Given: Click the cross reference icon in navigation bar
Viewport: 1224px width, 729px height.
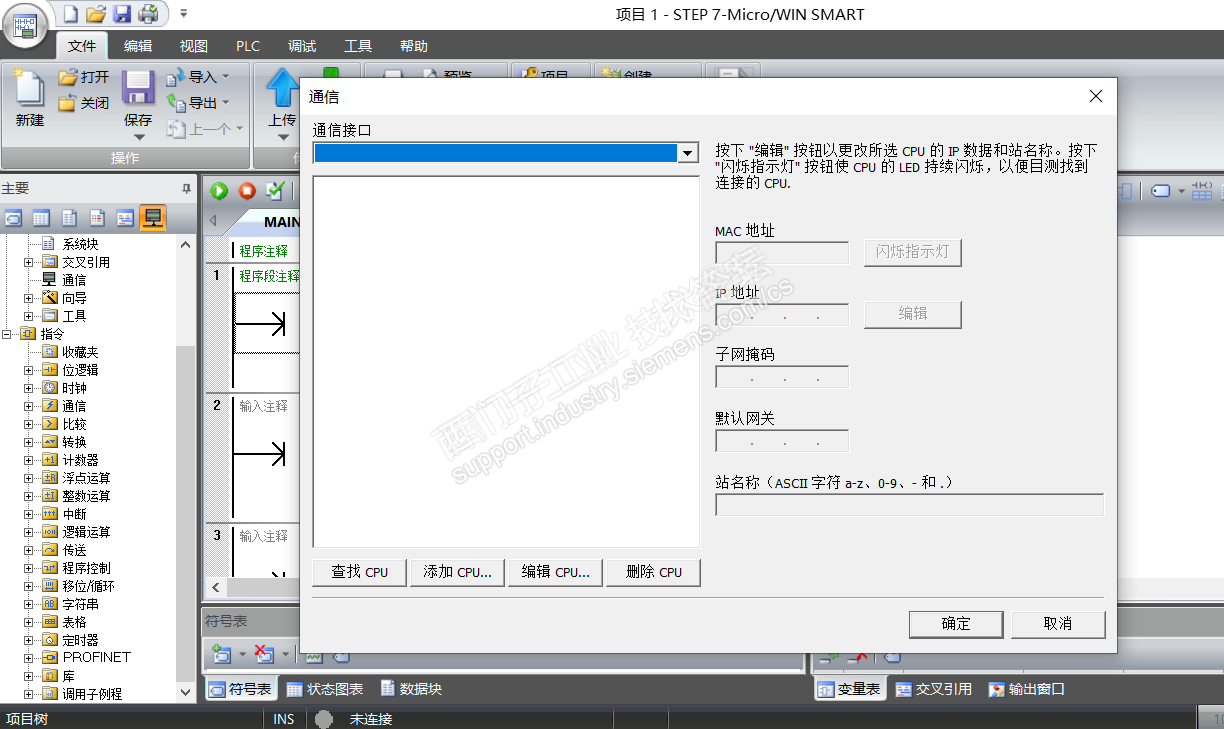Looking at the screenshot, I should pyautogui.click(x=125, y=218).
